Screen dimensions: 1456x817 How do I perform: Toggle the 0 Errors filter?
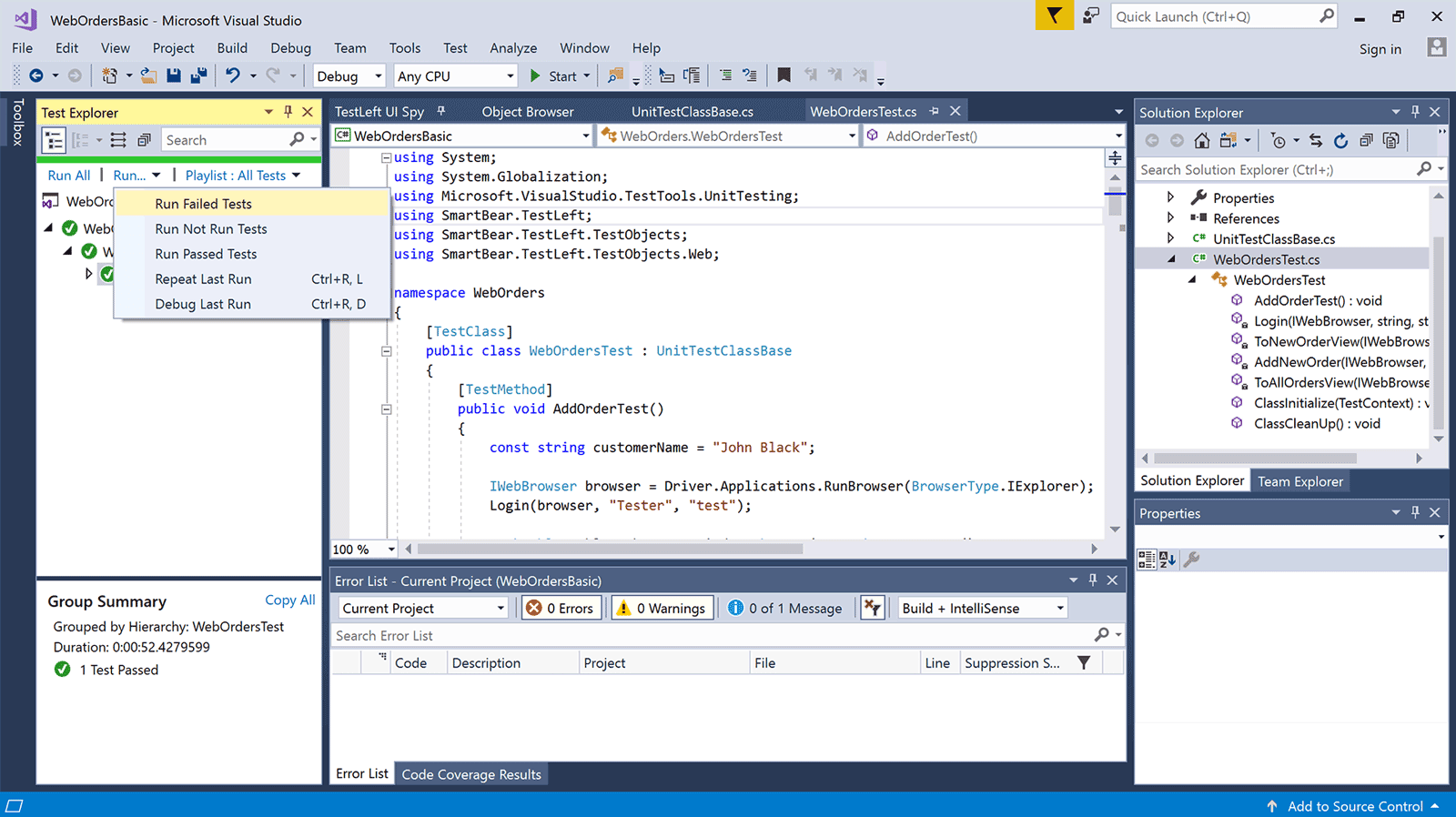[x=561, y=609]
